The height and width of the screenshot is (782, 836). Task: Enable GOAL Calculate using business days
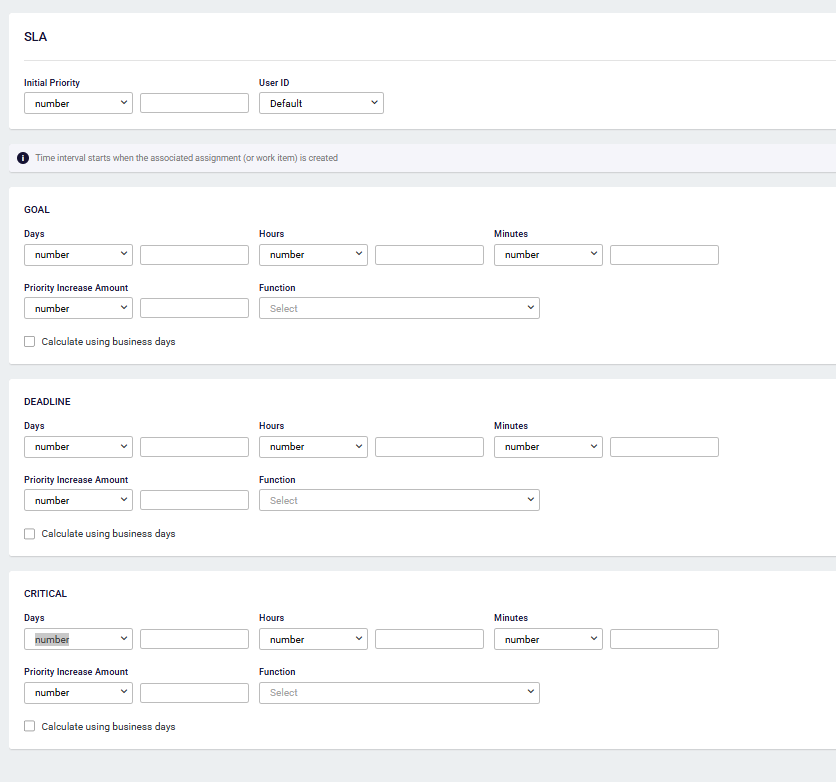coord(30,342)
